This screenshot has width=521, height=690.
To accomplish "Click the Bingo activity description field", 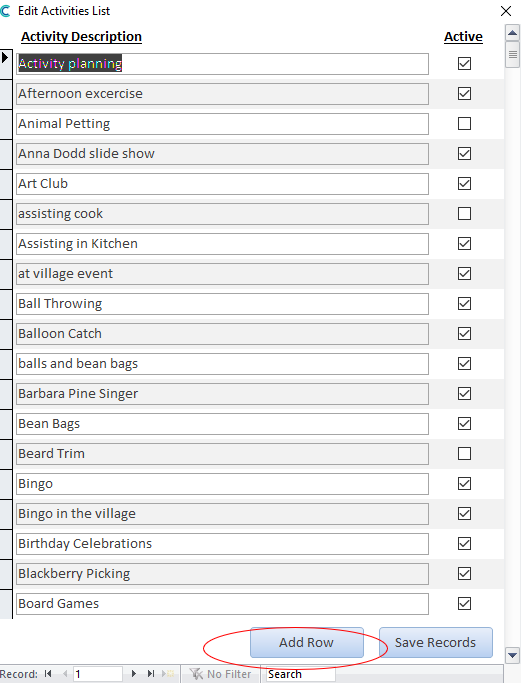I will click(222, 484).
